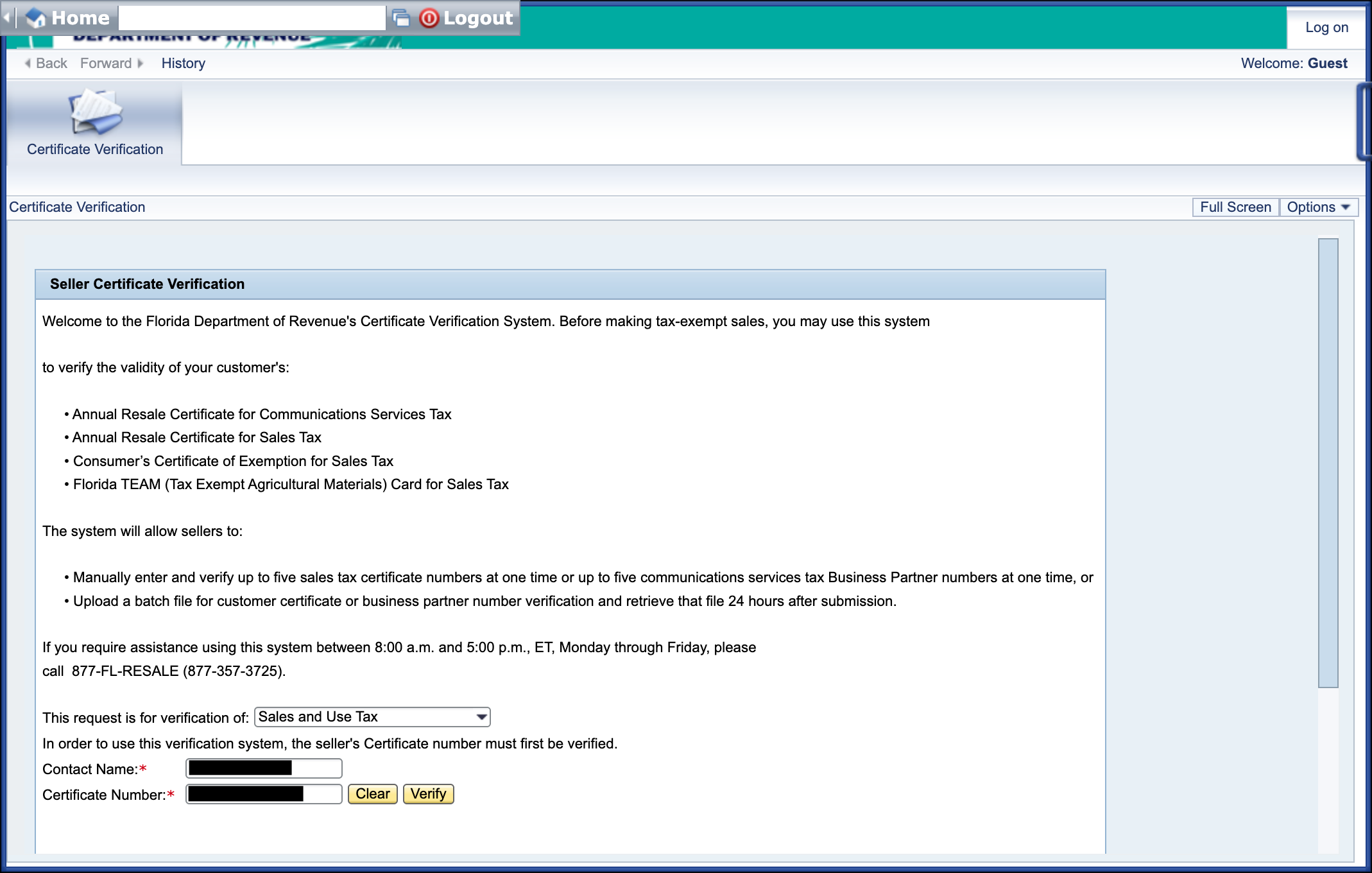Click the Full Screen button

tap(1235, 207)
